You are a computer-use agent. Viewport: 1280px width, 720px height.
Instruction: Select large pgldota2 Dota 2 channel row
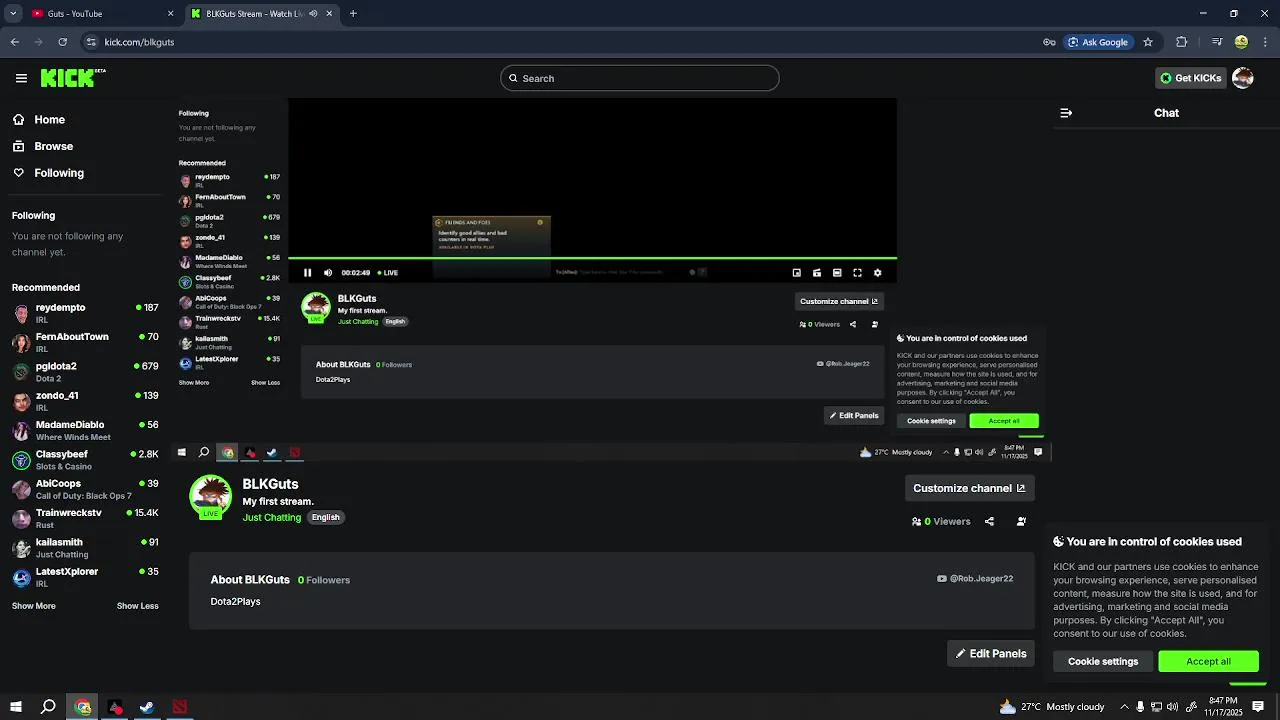[x=85, y=372]
